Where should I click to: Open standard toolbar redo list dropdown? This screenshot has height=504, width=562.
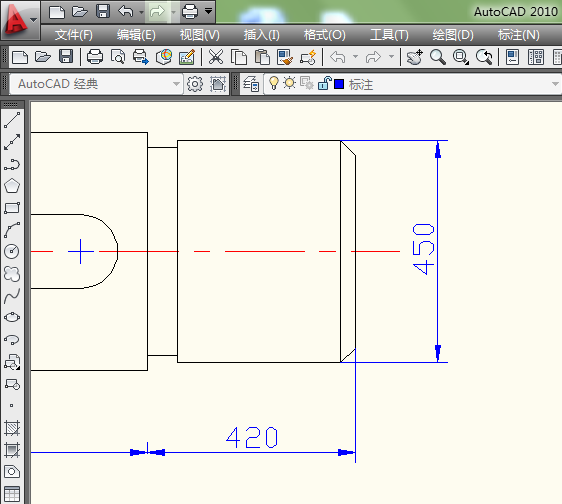tap(391, 57)
